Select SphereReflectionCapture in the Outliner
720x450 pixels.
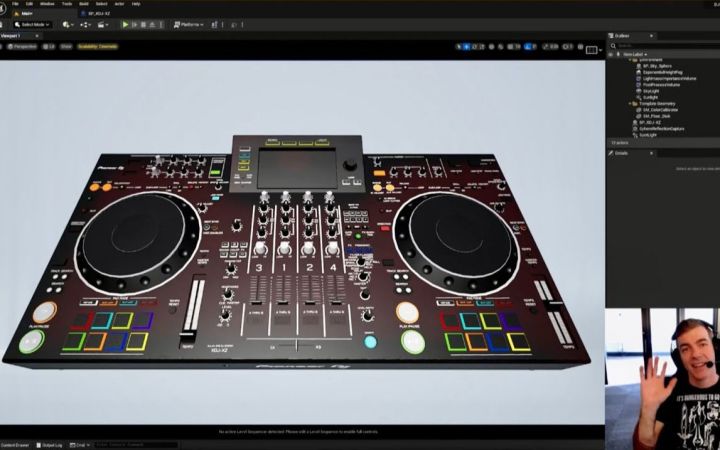pyautogui.click(x=661, y=129)
